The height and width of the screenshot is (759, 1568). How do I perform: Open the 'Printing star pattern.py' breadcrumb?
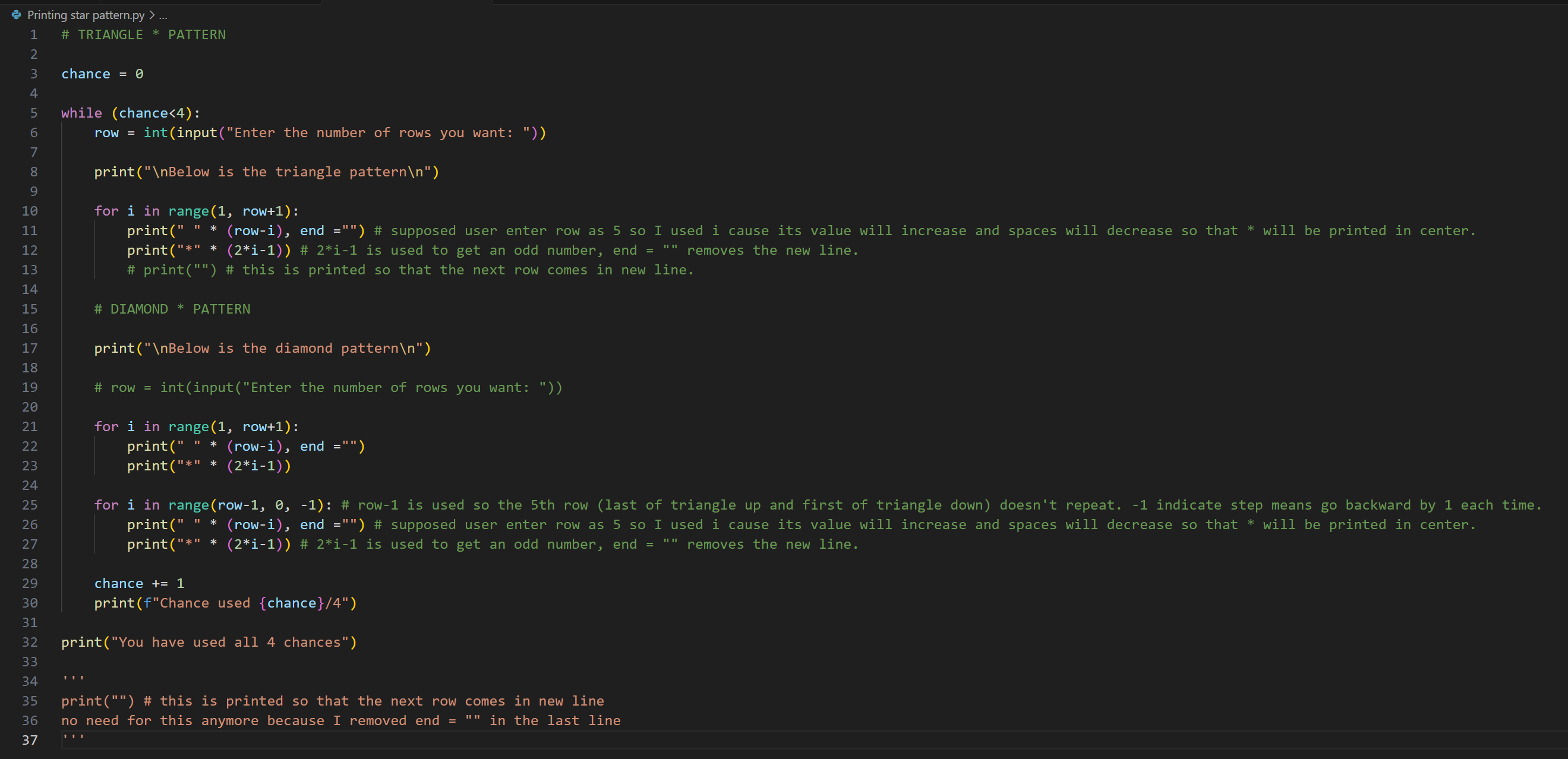click(x=85, y=15)
